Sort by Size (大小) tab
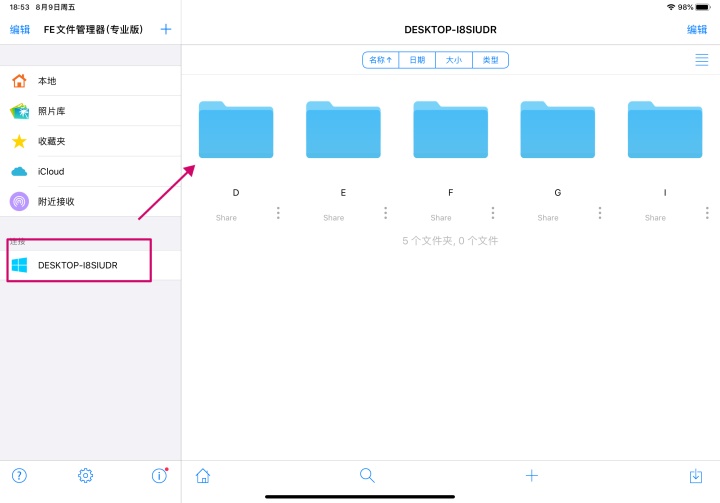Image resolution: width=720 pixels, height=503 pixels. coord(454,60)
